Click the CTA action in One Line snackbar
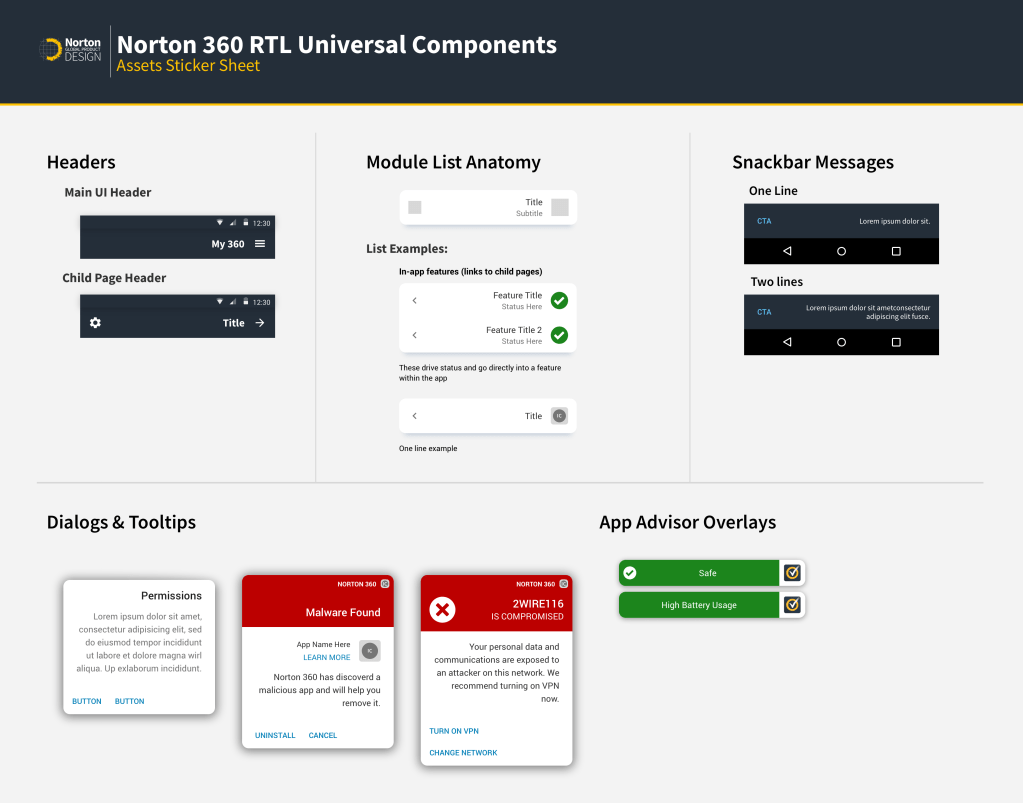Image resolution: width=1023 pixels, height=803 pixels. [764, 221]
